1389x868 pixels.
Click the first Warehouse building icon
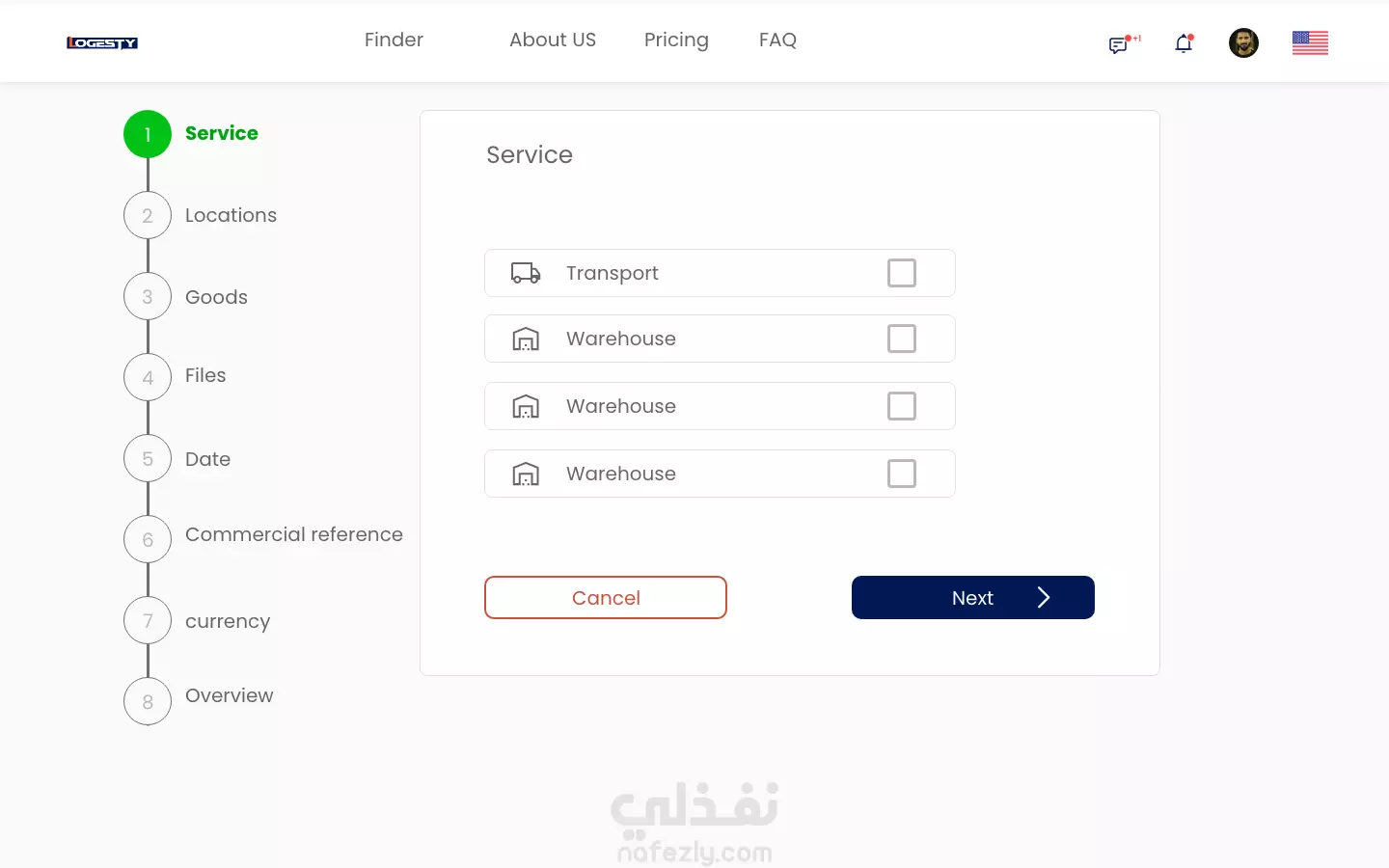[526, 339]
